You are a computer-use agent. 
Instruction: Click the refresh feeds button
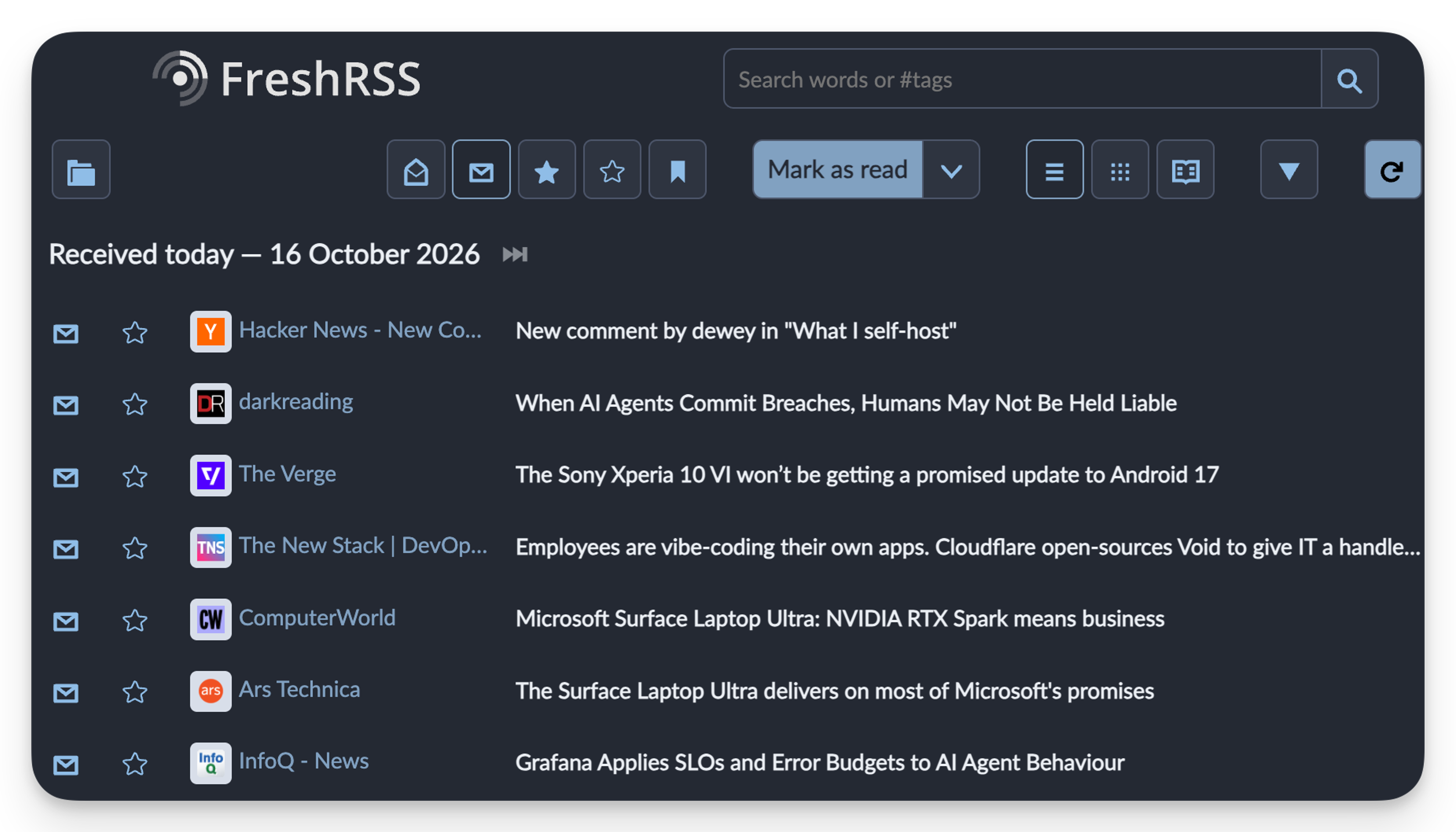click(x=1392, y=170)
